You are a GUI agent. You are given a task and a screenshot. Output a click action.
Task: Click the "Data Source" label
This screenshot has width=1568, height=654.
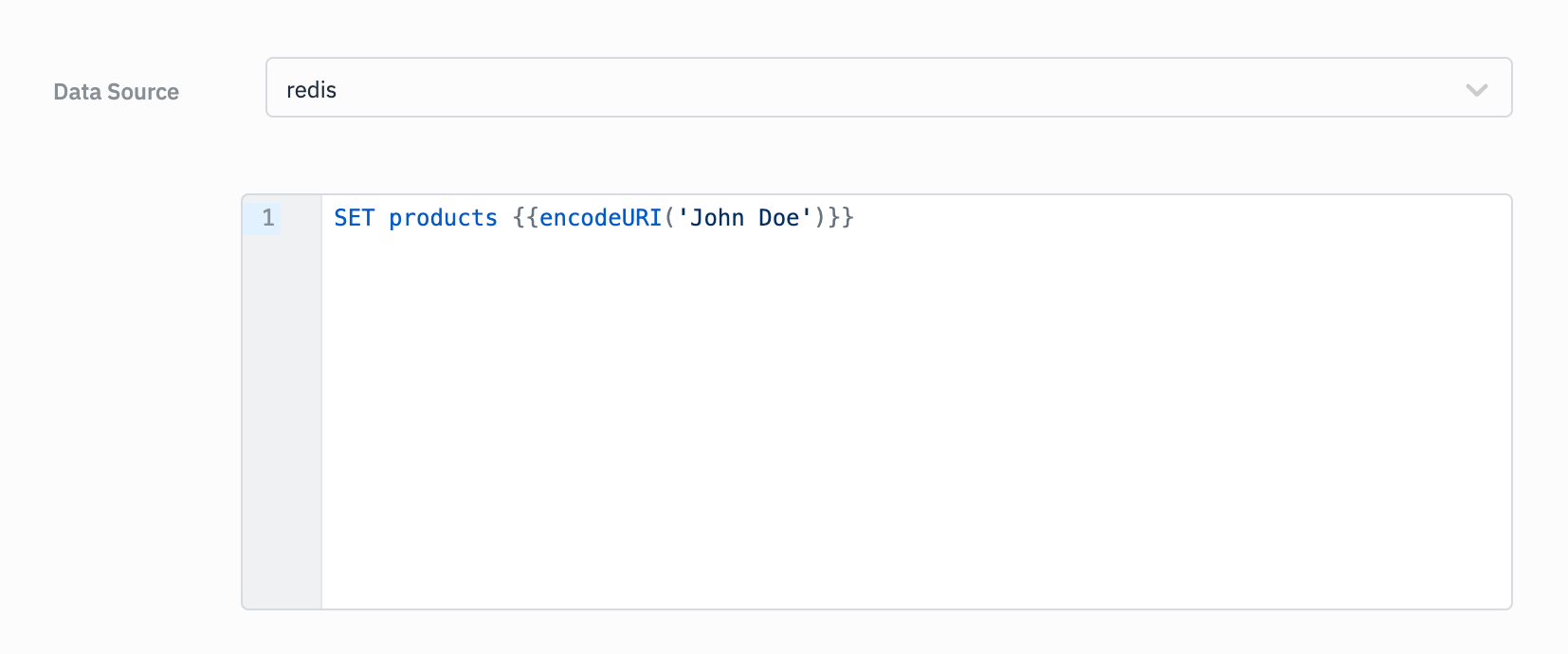116,92
